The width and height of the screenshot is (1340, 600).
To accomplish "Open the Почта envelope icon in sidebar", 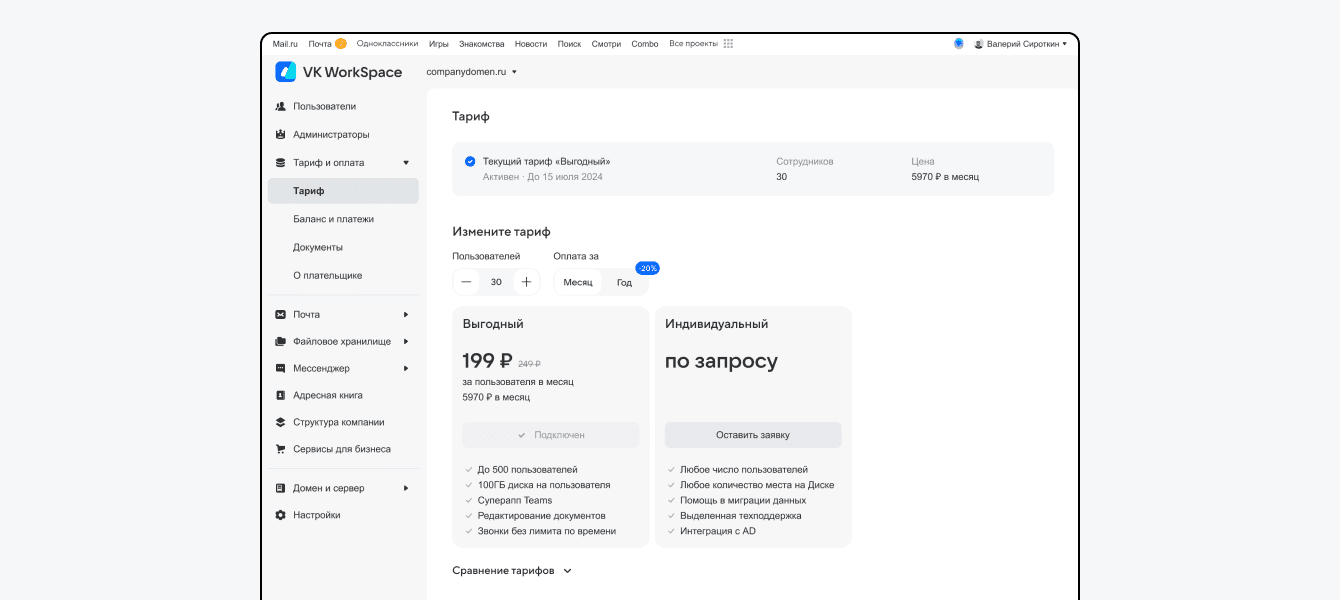I will 281,314.
